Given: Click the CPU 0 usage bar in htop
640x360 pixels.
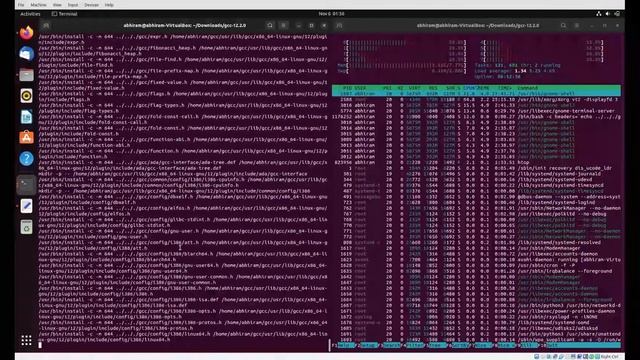Looking at the screenshot, I should click(404, 42).
